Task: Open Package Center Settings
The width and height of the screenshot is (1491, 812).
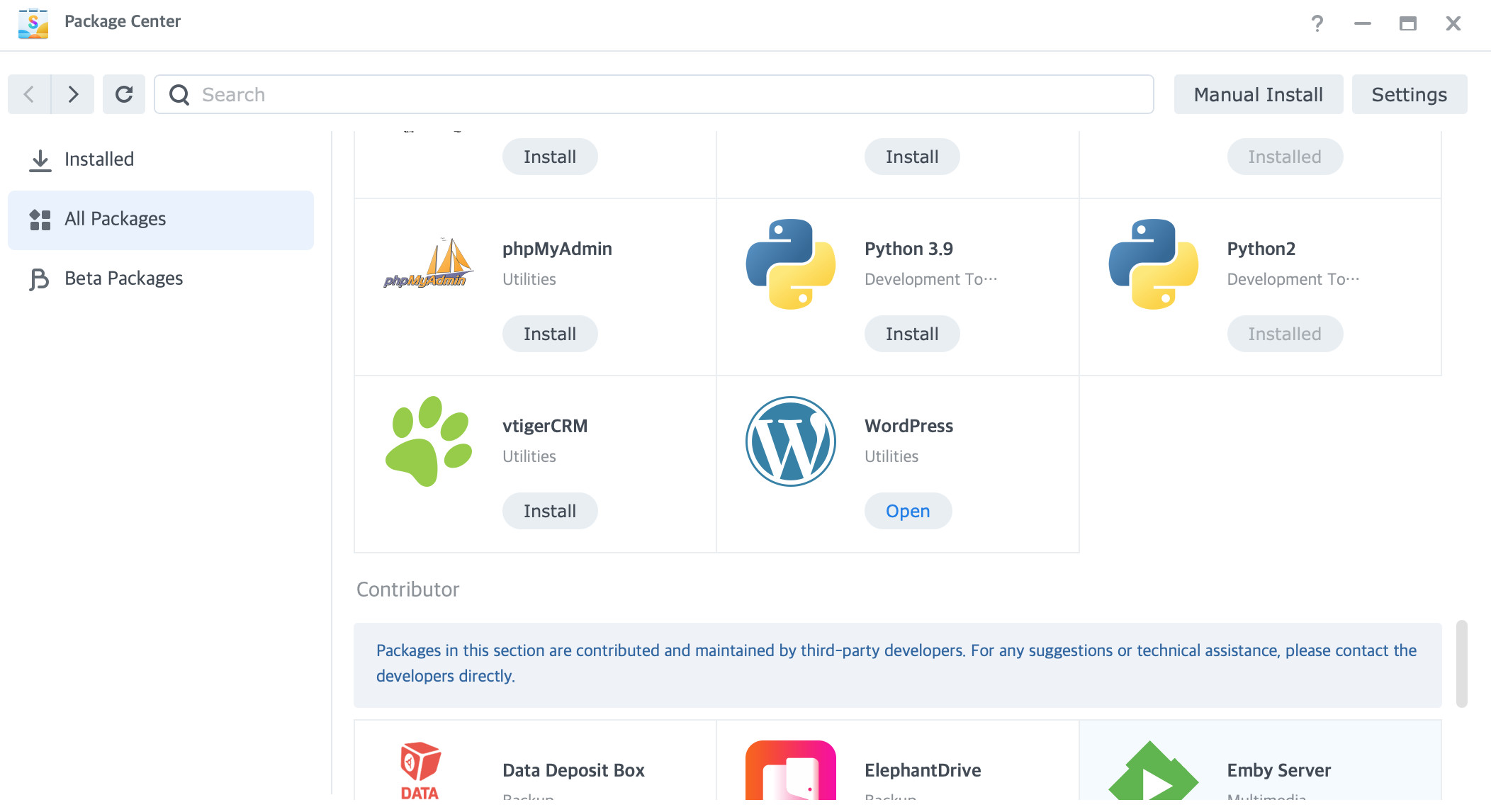Action: pyautogui.click(x=1409, y=94)
